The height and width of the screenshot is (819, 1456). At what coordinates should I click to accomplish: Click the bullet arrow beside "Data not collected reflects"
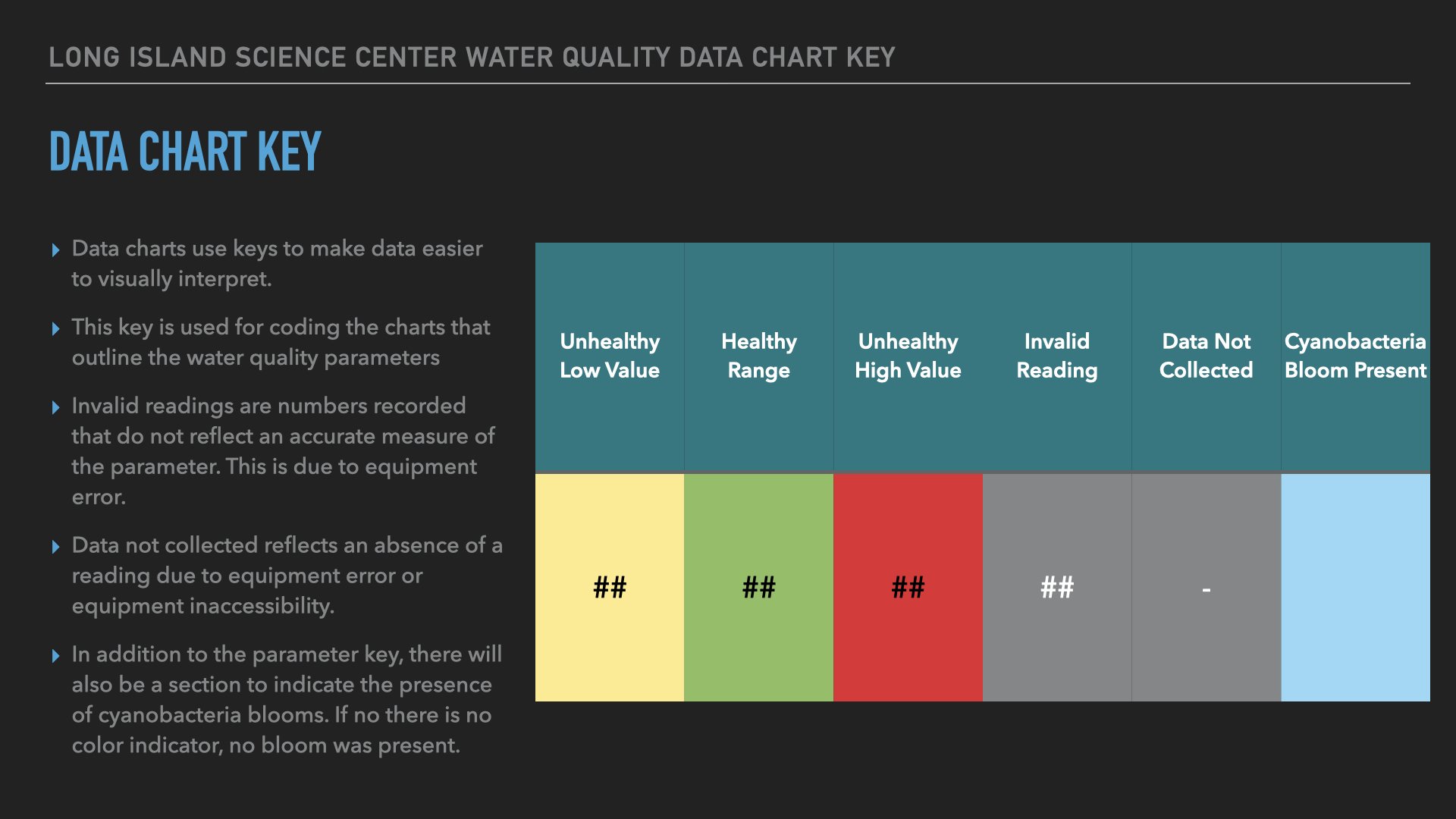click(x=55, y=547)
